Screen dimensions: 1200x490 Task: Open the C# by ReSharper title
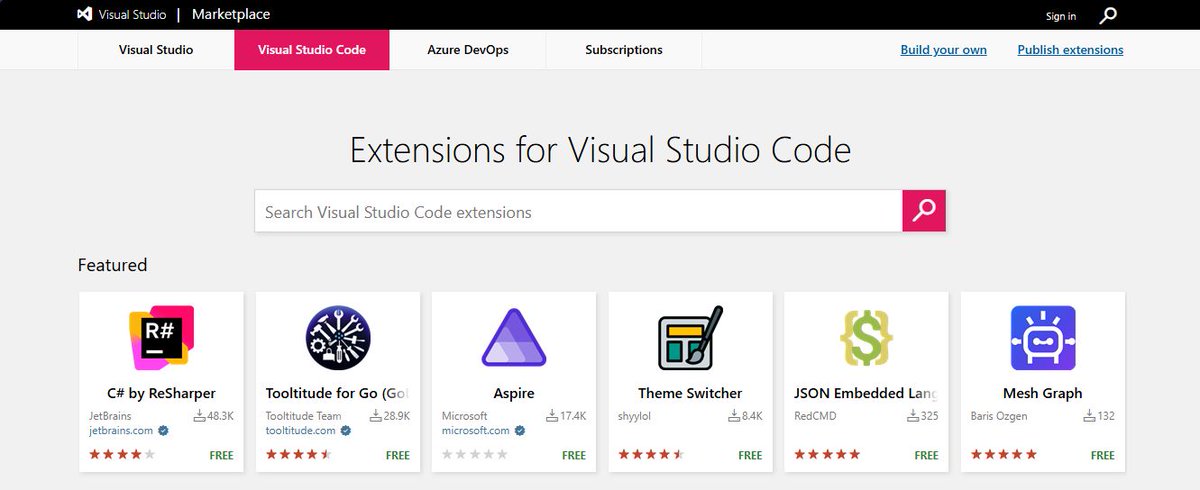[x=161, y=393]
